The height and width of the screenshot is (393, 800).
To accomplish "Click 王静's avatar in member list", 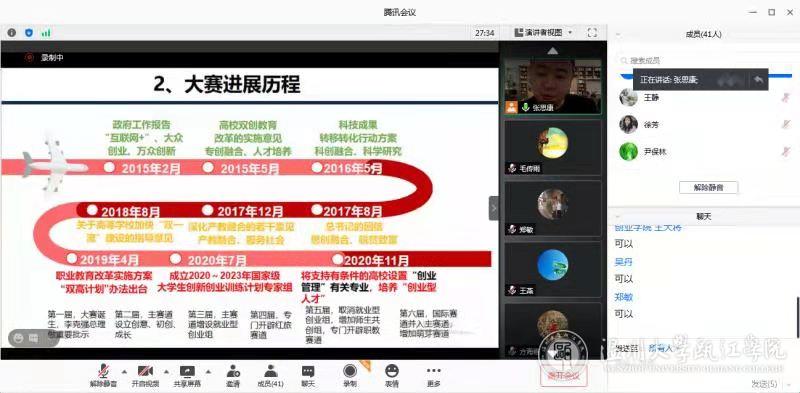I will pos(629,97).
